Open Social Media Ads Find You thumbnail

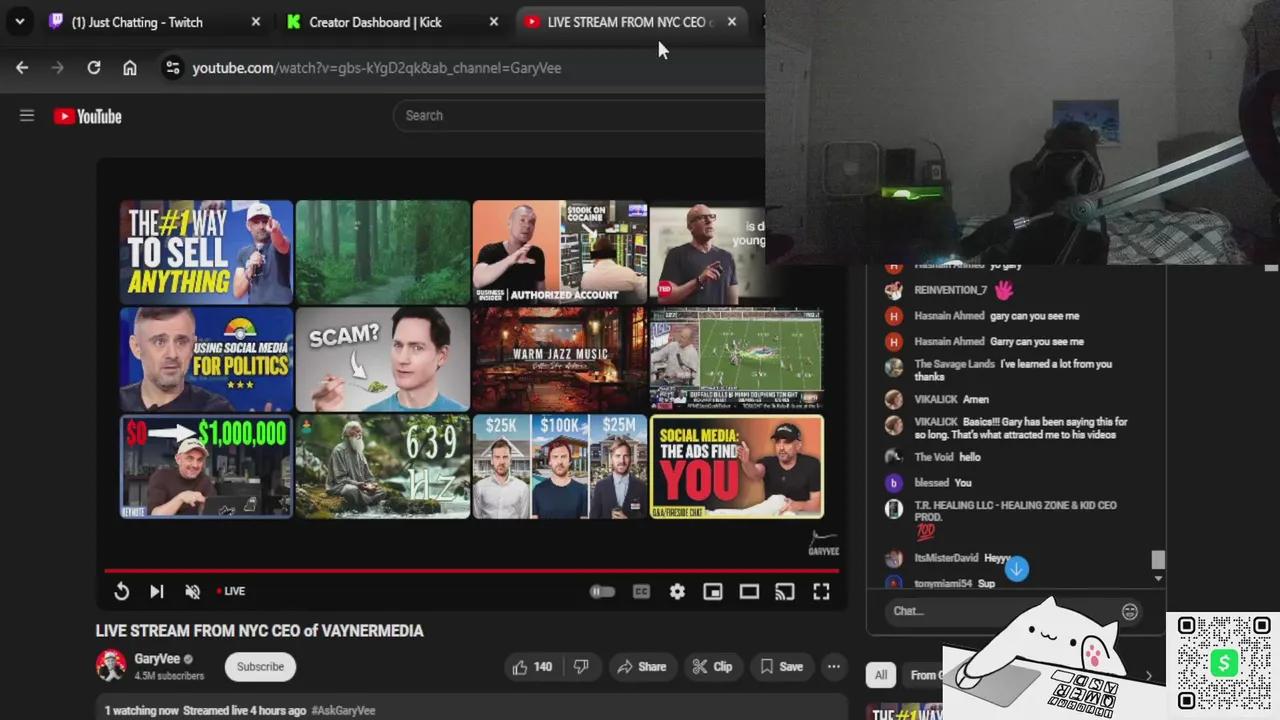click(737, 466)
